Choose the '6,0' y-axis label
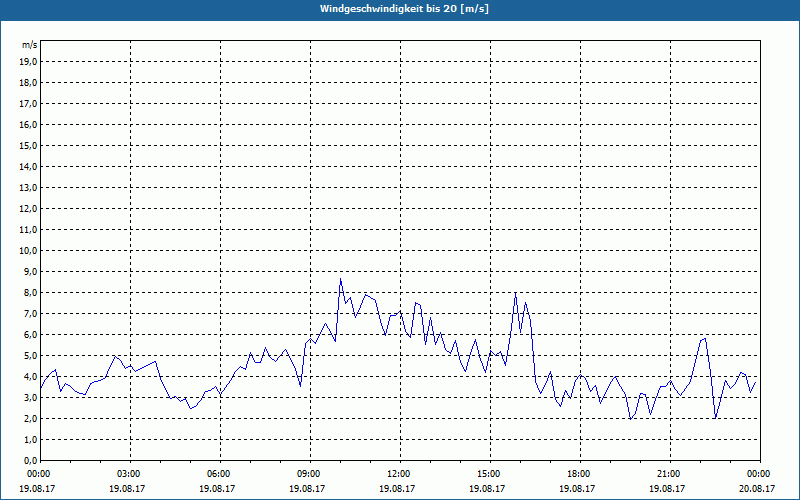This screenshot has height=500, width=800. click(30, 334)
